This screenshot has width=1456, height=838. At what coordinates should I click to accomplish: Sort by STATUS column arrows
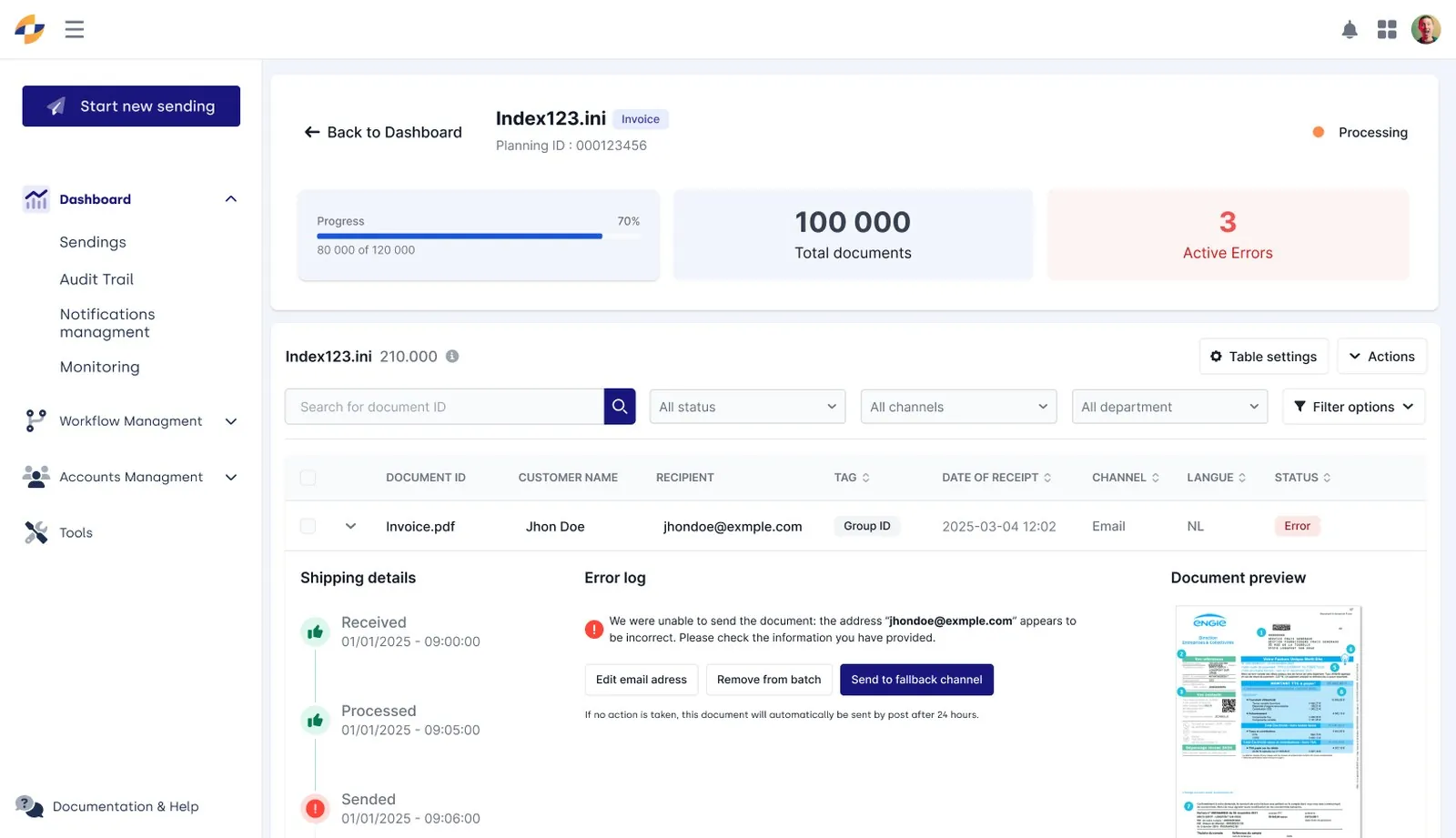[1327, 478]
